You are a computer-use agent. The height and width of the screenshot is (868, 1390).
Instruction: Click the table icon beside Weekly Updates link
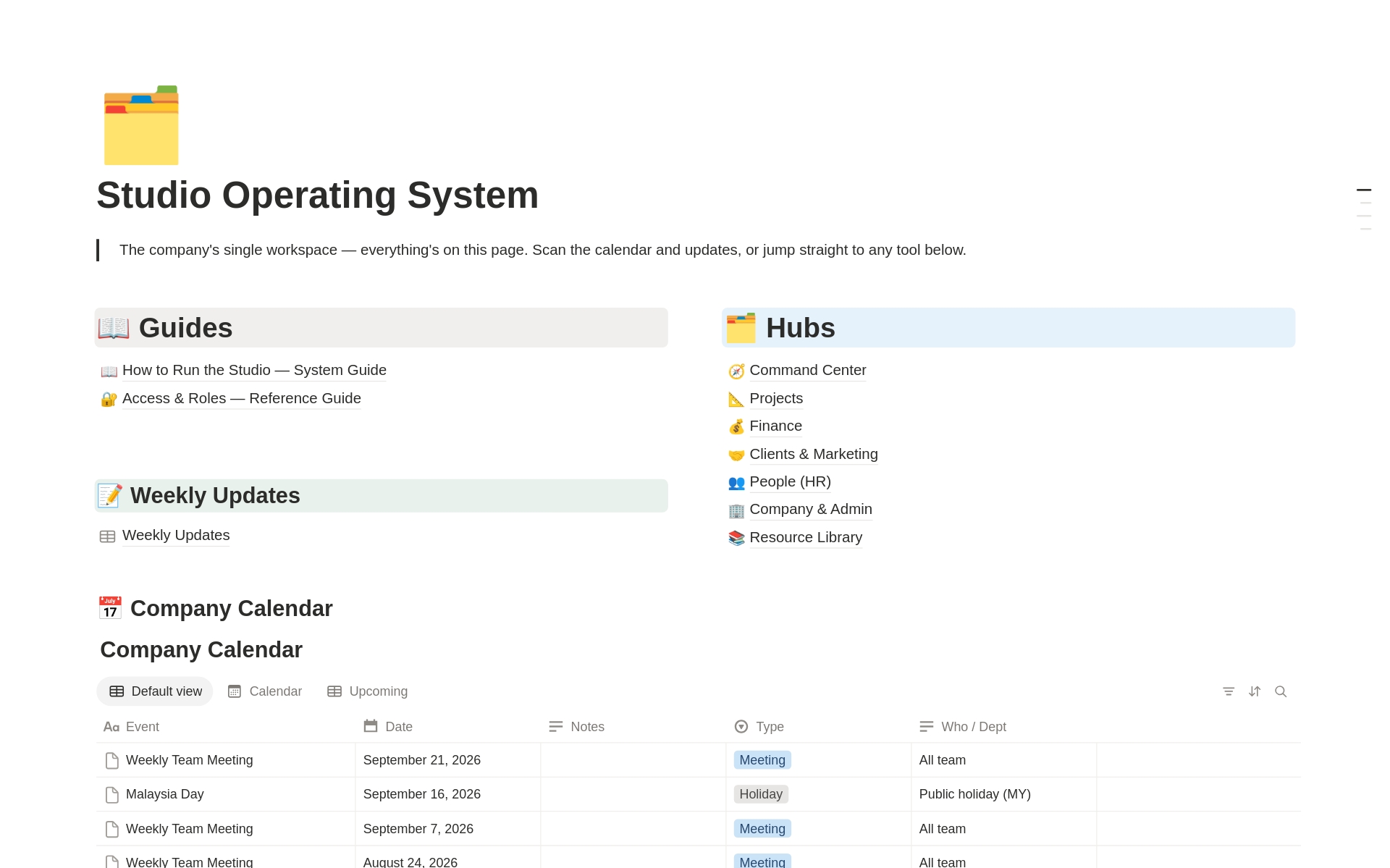point(107,536)
